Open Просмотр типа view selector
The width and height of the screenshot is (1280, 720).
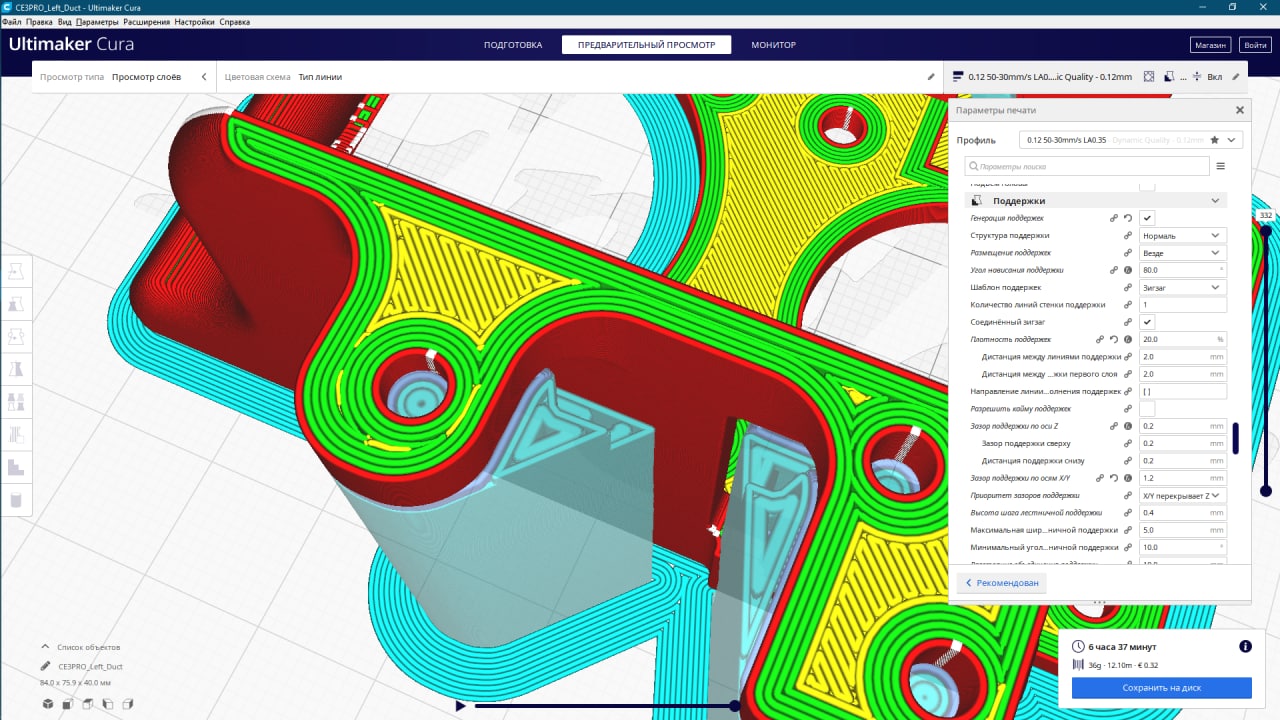124,76
